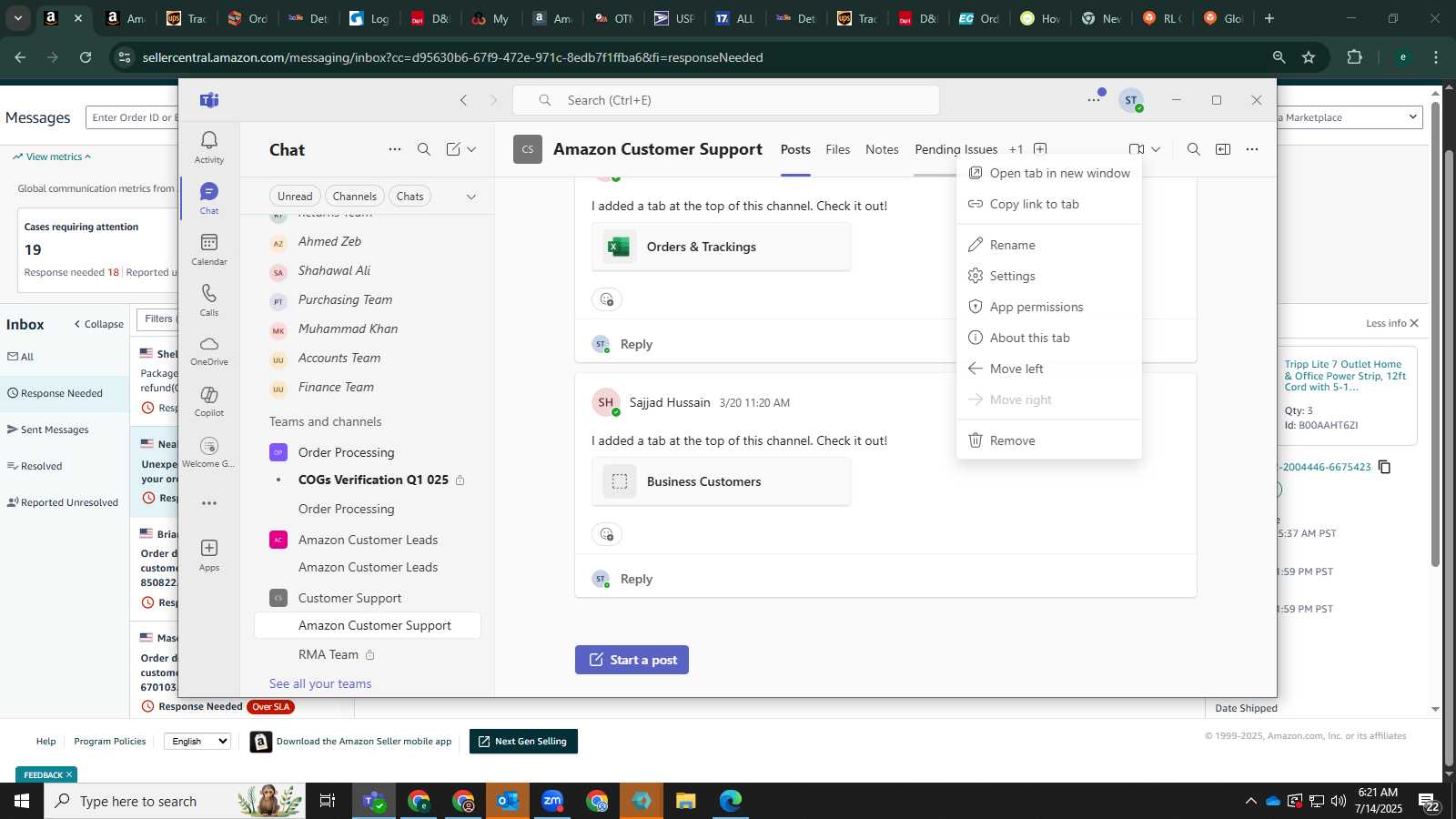Open Amazon Customer Leads channel
This screenshot has height=819, width=1456.
click(368, 567)
